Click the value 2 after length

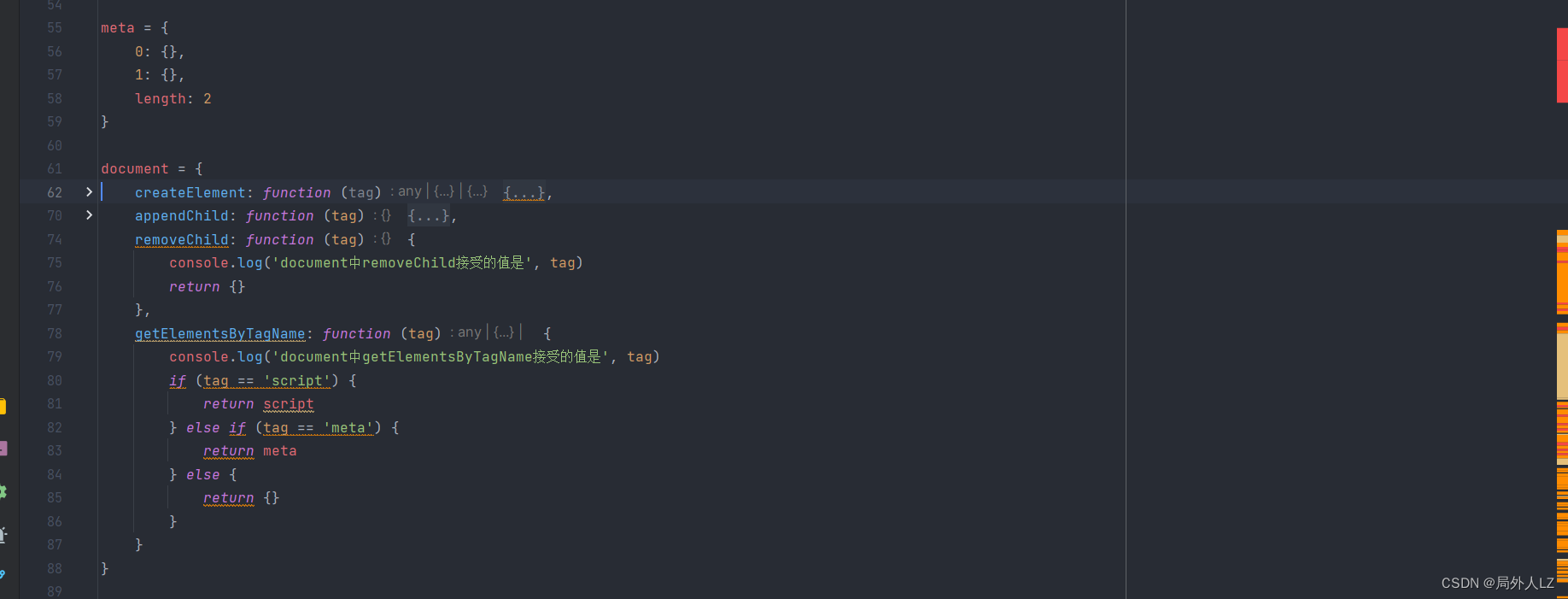coord(208,99)
